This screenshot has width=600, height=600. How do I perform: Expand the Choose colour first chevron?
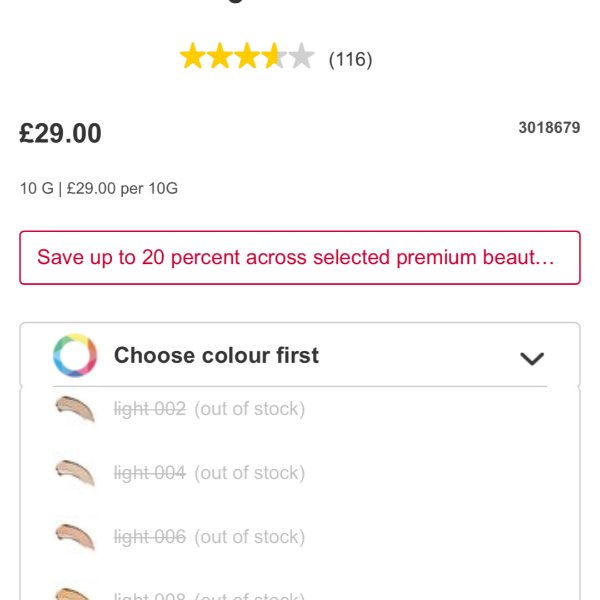point(532,359)
